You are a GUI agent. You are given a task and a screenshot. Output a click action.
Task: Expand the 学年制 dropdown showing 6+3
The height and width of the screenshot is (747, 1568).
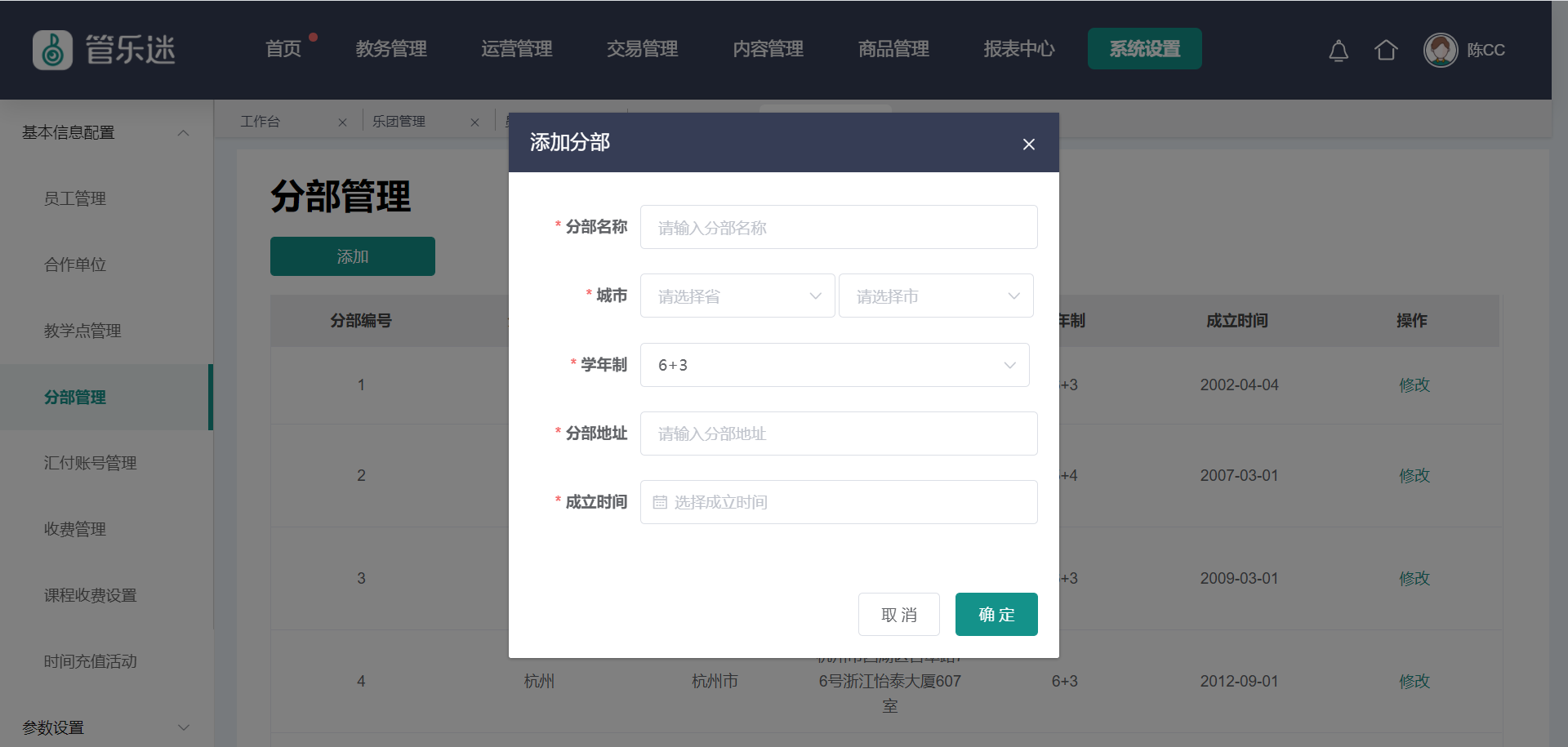point(834,365)
